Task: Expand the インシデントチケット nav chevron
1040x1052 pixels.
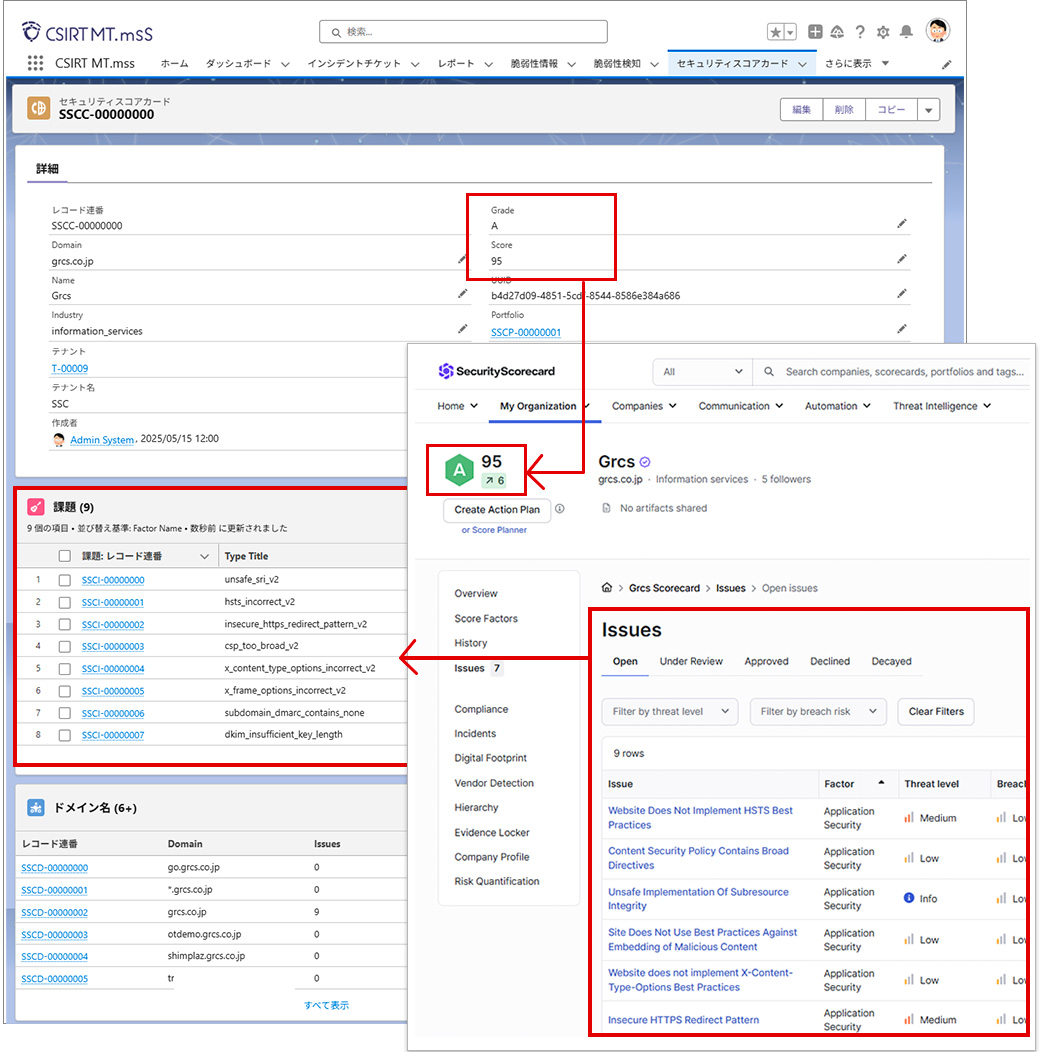Action: [x=415, y=64]
